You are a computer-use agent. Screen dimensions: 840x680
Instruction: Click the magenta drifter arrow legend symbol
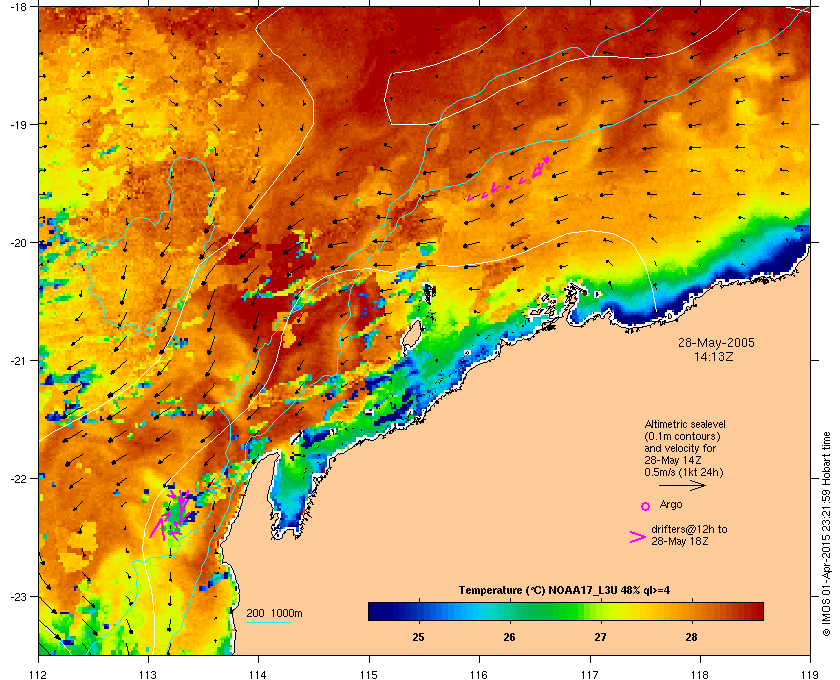coord(638,537)
